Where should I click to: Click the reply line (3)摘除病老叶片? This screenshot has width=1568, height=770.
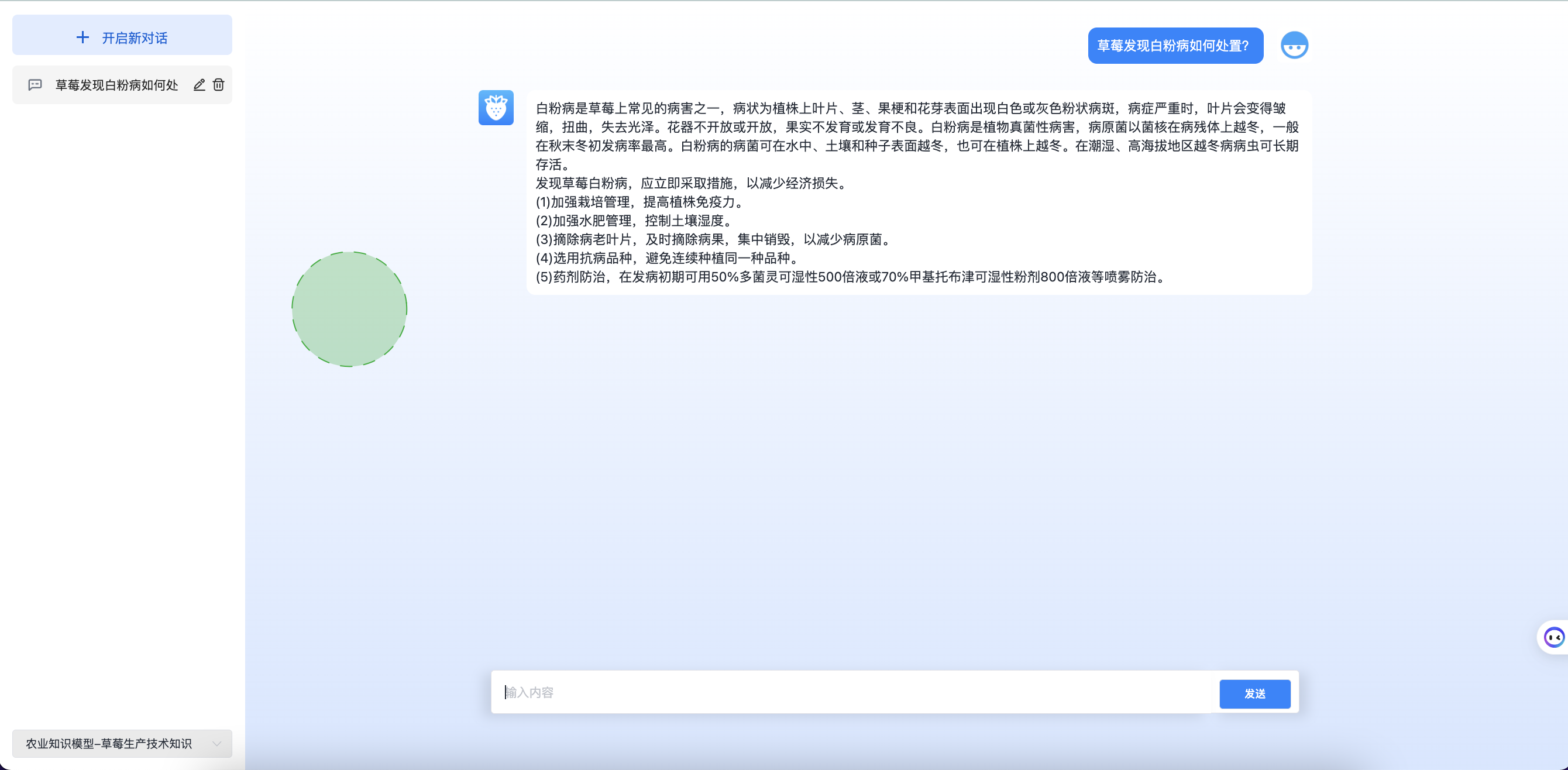[x=712, y=239]
